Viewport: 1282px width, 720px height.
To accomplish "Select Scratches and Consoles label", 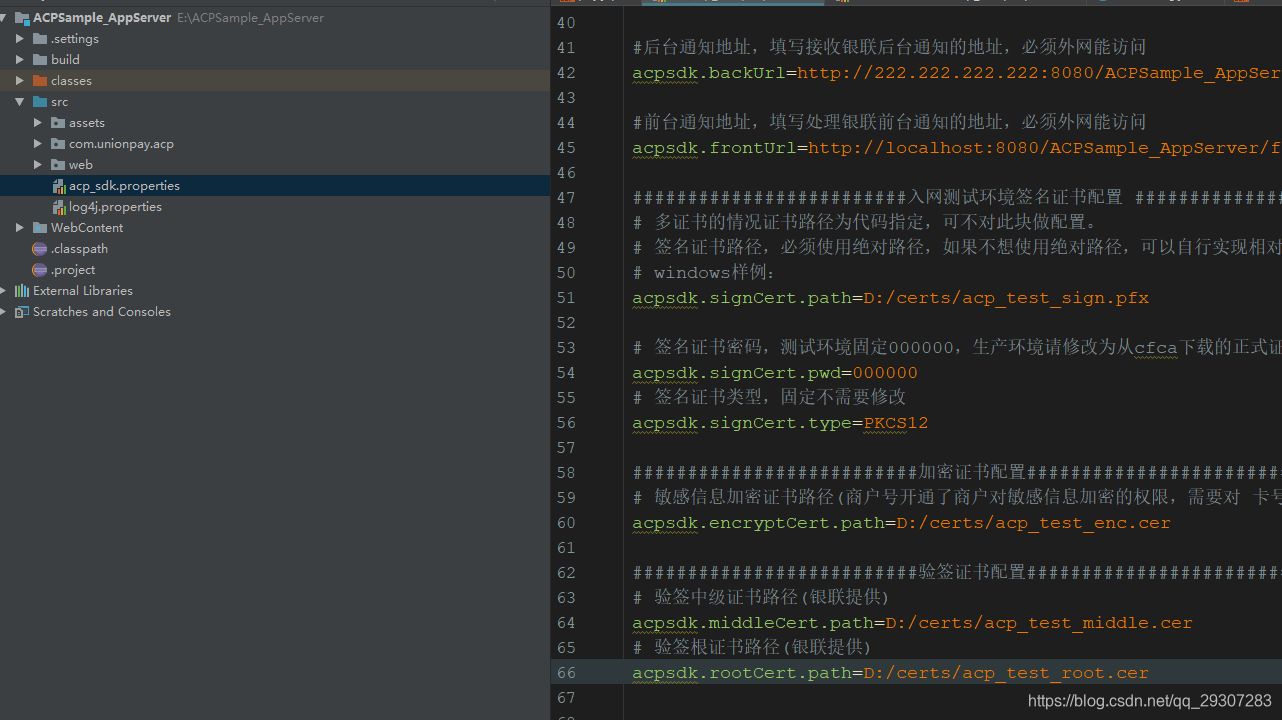I will pos(102,312).
